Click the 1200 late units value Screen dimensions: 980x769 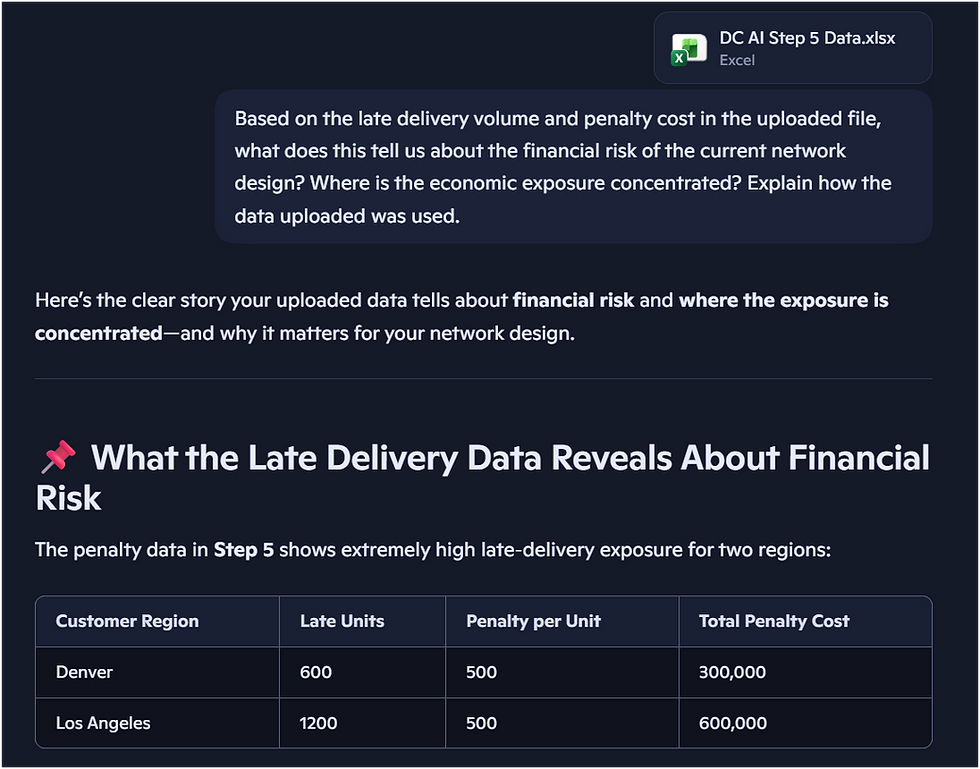point(319,723)
